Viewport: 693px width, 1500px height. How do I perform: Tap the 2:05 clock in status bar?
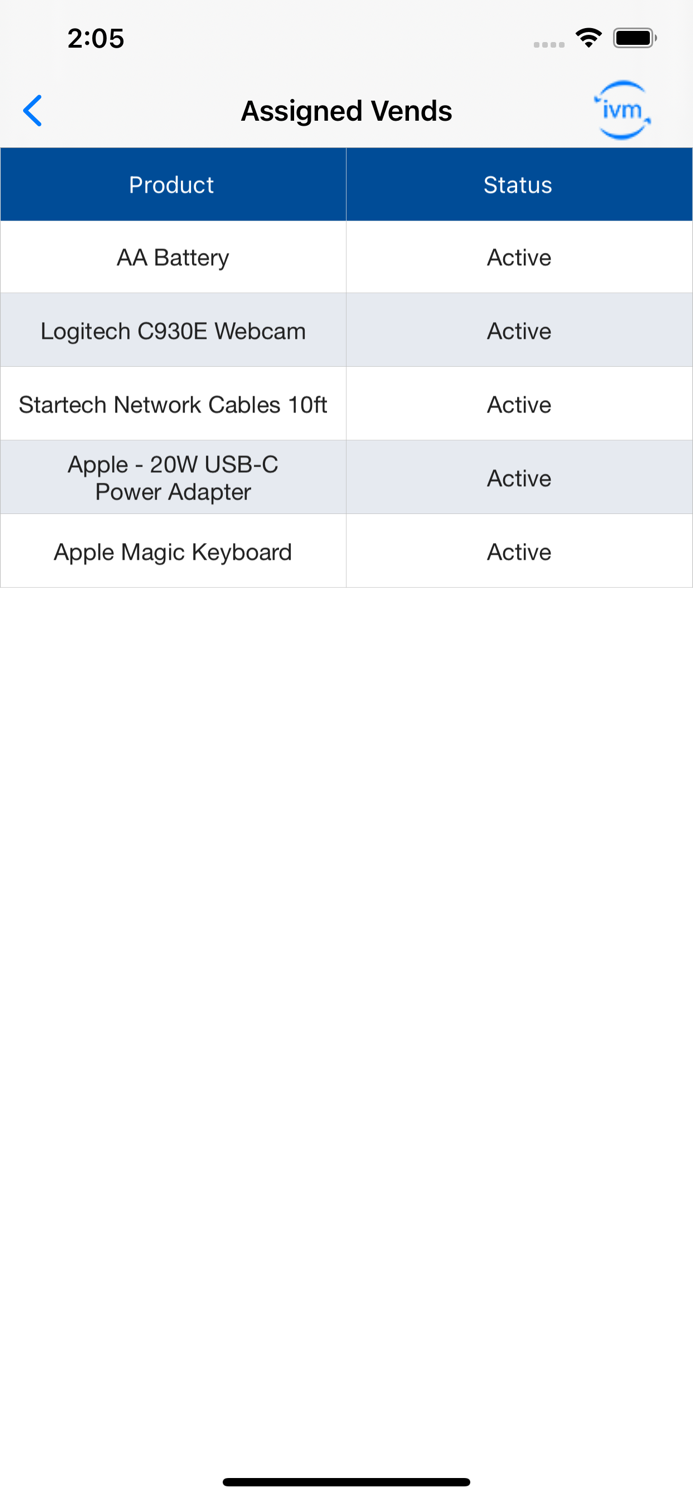[x=96, y=39]
